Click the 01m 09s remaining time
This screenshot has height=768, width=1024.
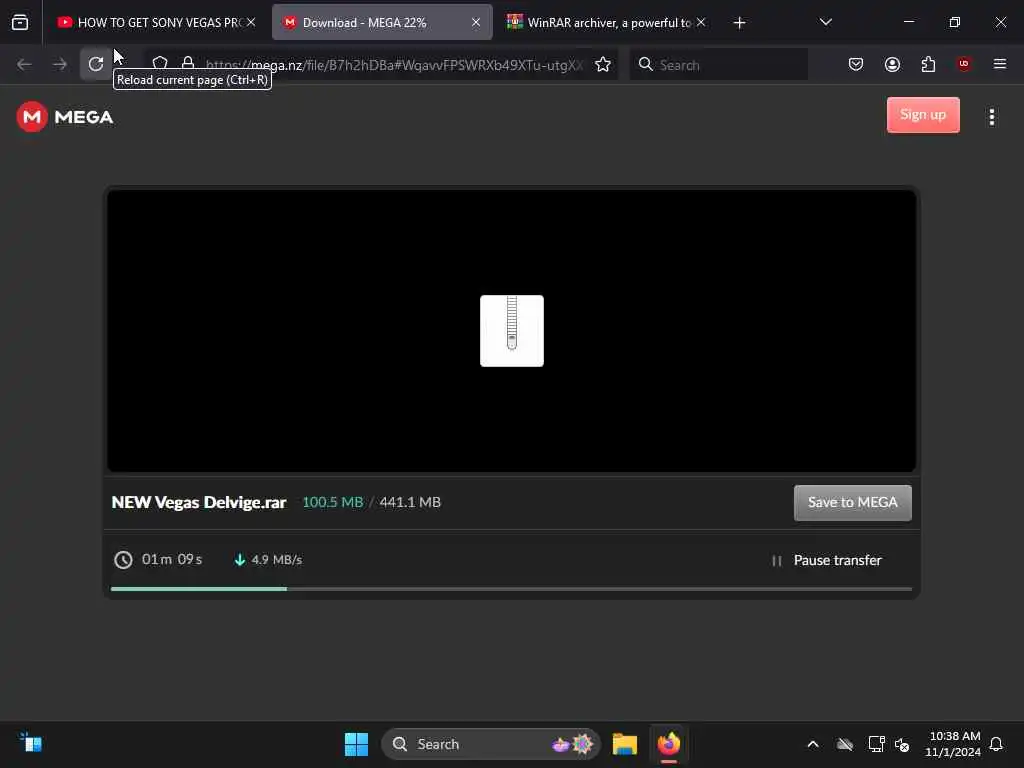(172, 560)
